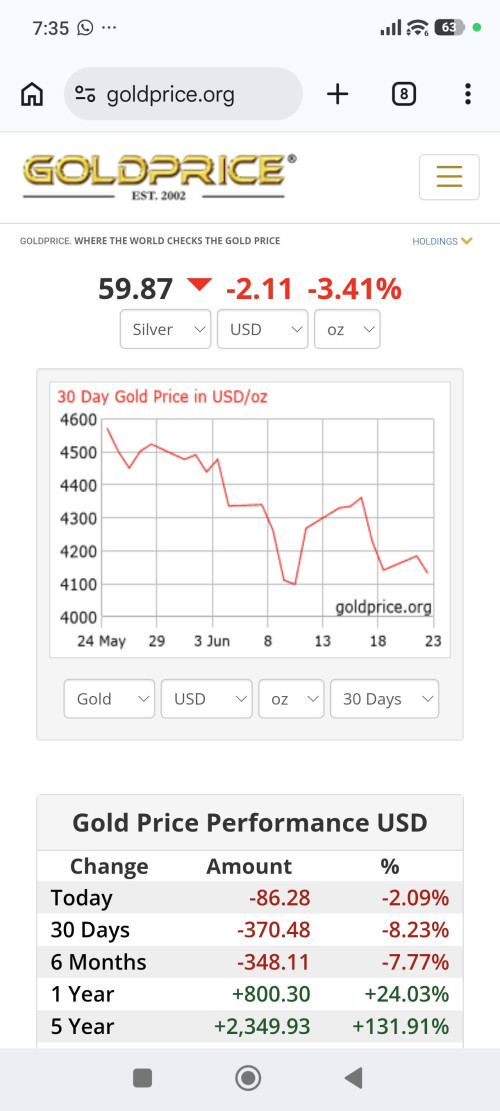The image size is (500, 1111).
Task: Tap the site info icon in address bar
Action: point(86,94)
